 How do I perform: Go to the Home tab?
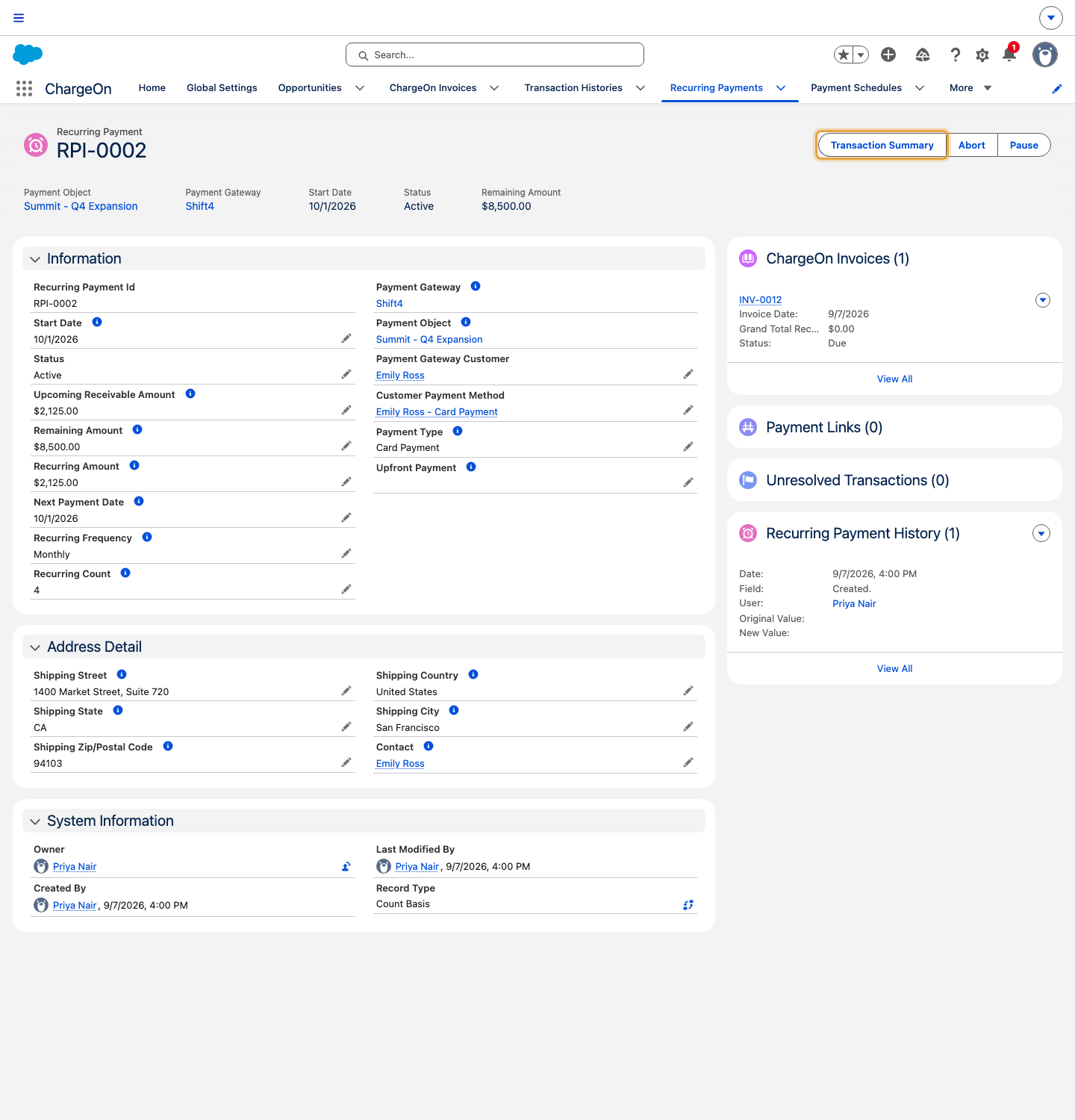[x=152, y=88]
